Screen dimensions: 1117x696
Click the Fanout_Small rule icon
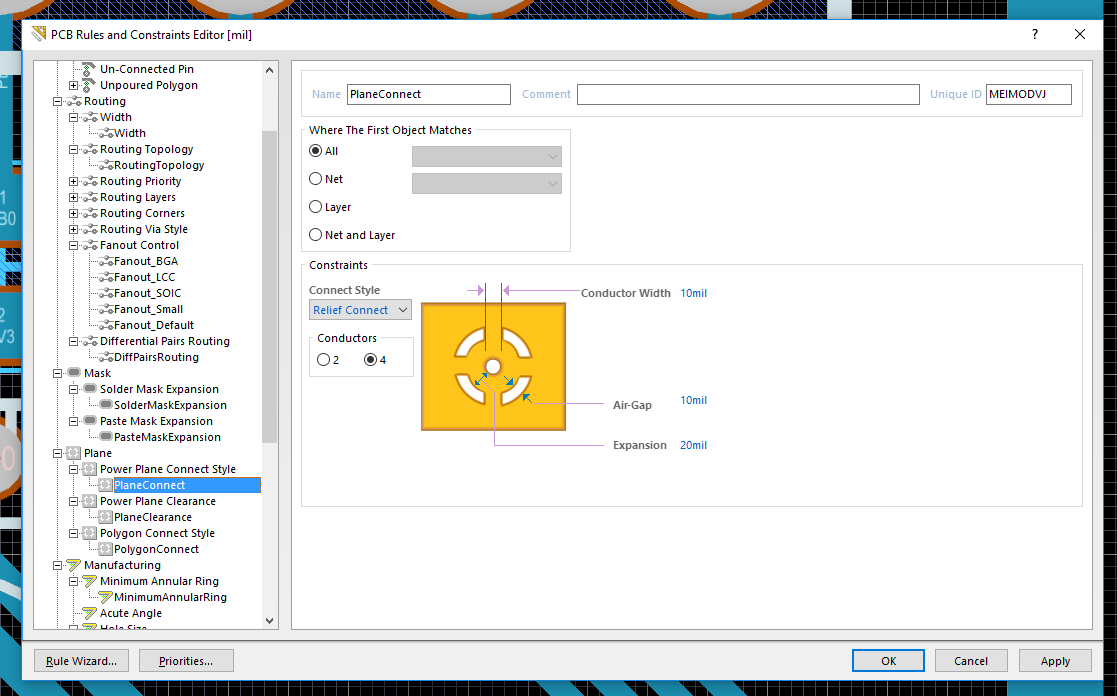point(106,309)
